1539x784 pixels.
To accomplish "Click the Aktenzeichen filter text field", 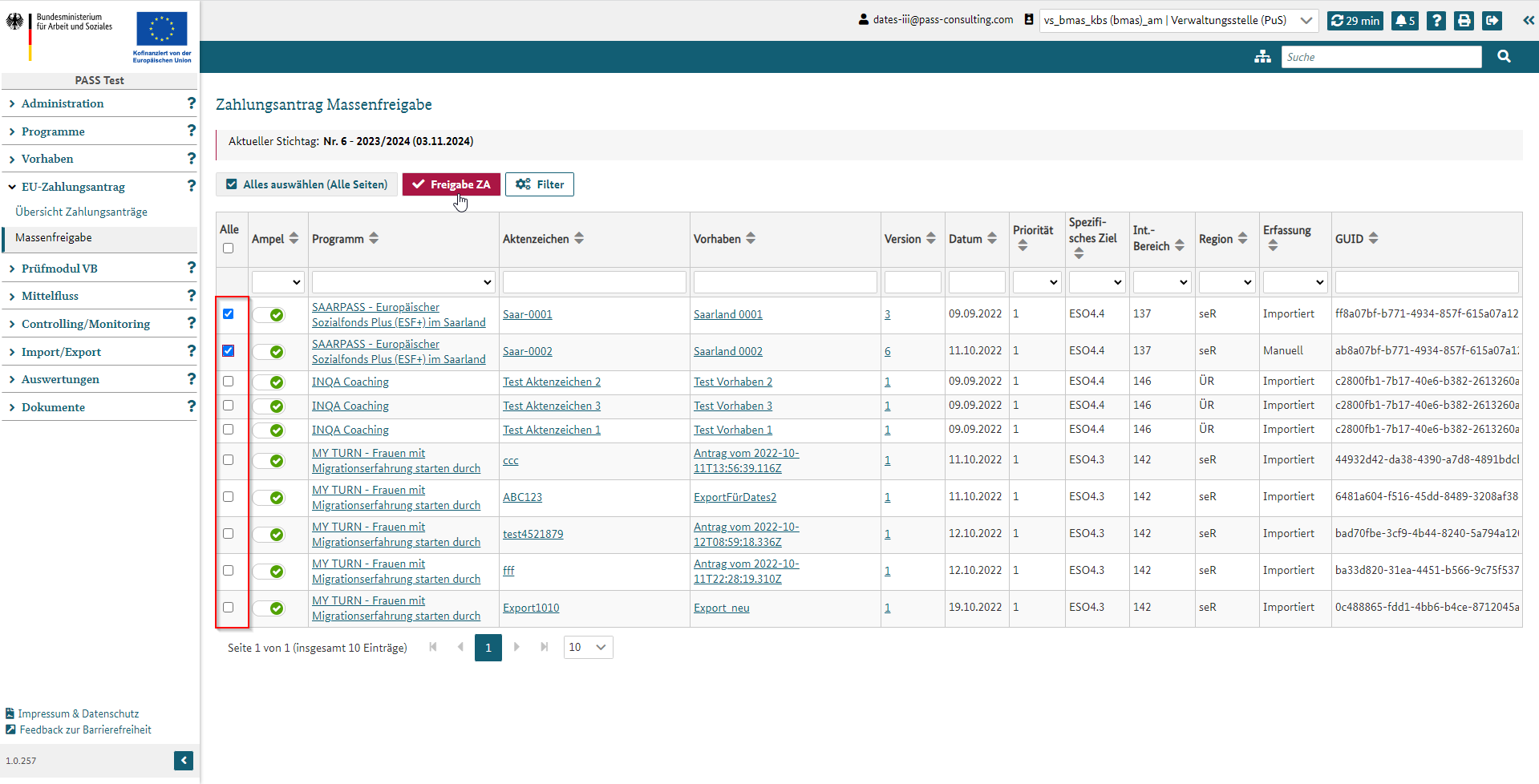I will click(594, 282).
